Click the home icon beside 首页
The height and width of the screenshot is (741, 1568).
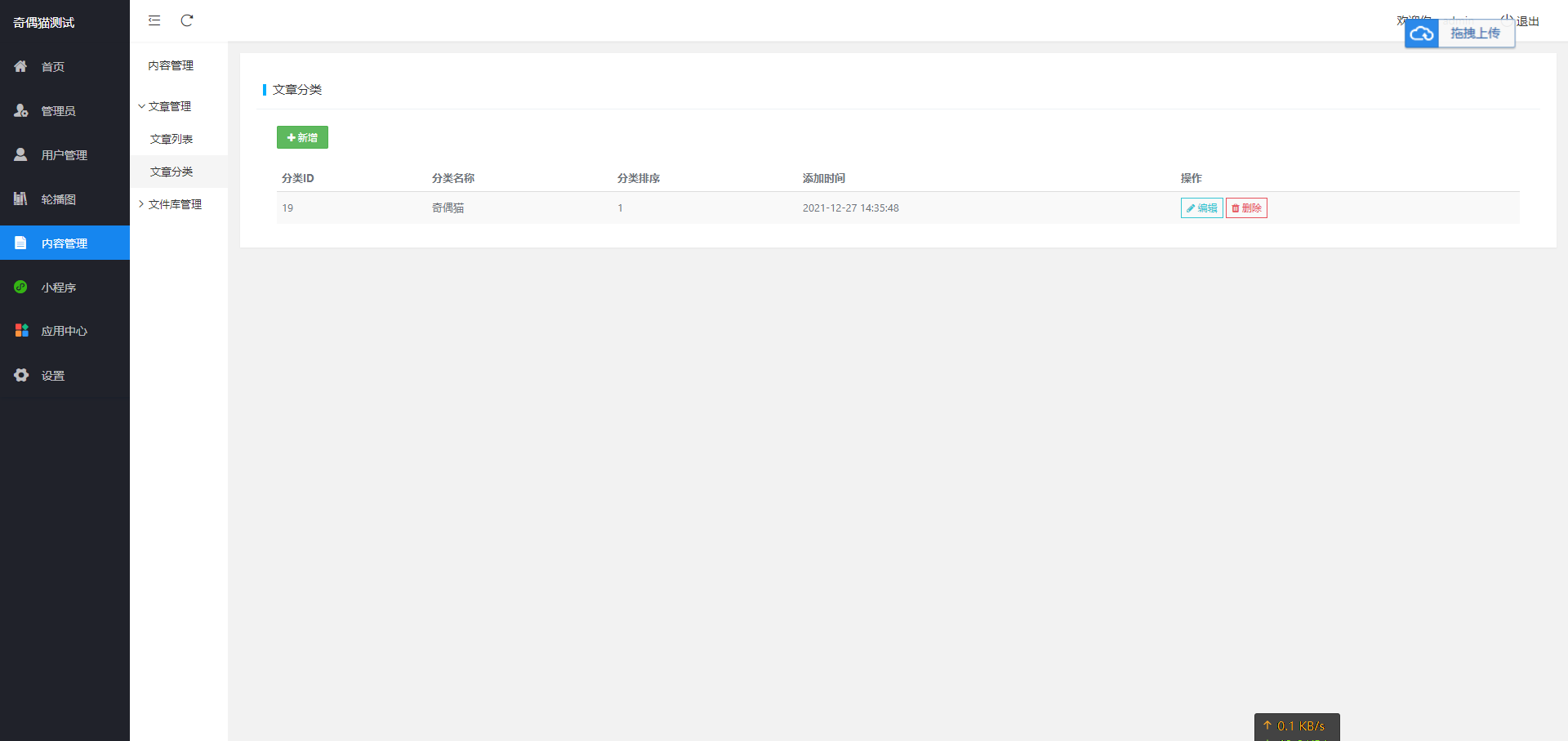[x=21, y=66]
